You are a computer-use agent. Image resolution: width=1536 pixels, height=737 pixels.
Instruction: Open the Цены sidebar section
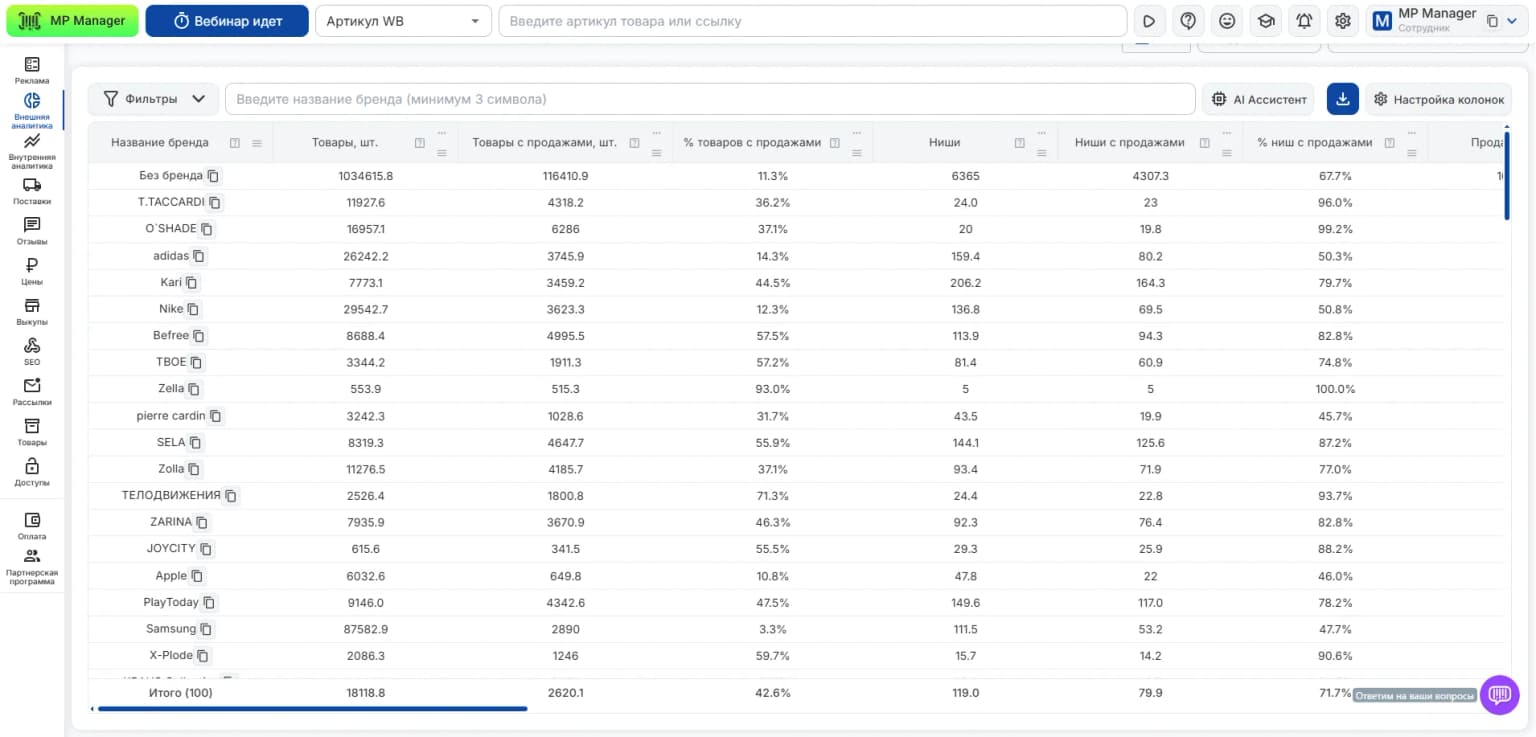32,271
